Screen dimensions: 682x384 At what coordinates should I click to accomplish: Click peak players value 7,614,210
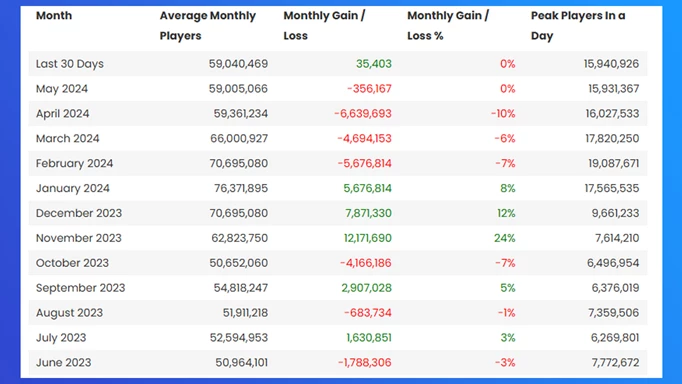[x=617, y=238]
